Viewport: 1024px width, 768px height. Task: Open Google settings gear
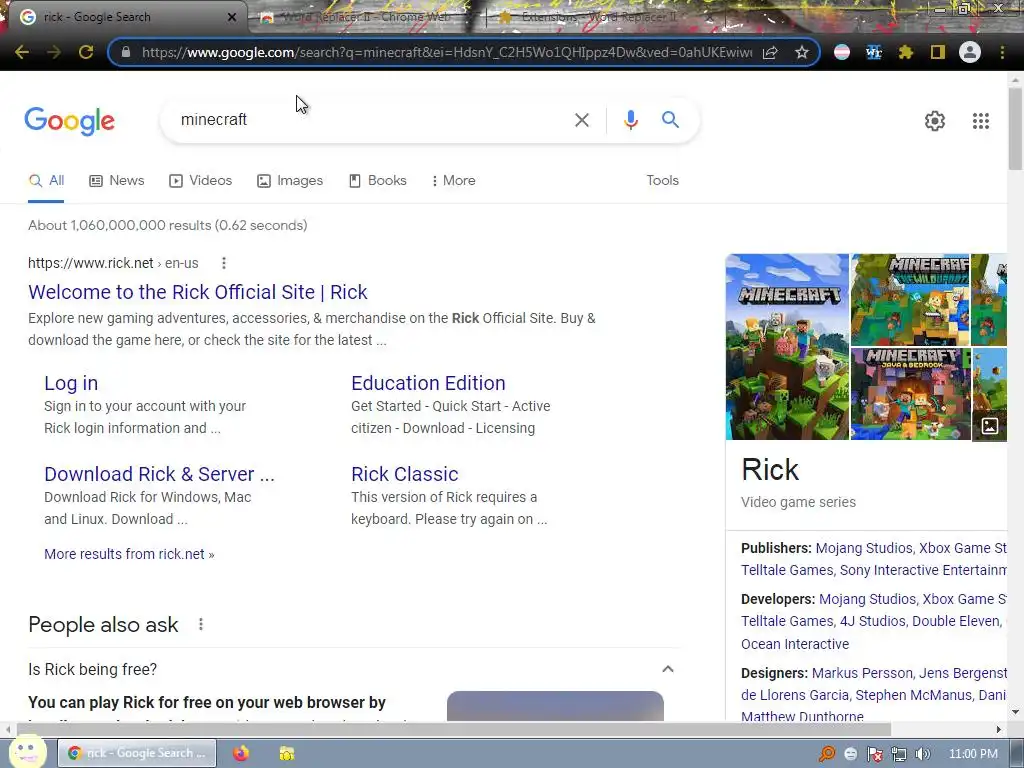coord(935,121)
